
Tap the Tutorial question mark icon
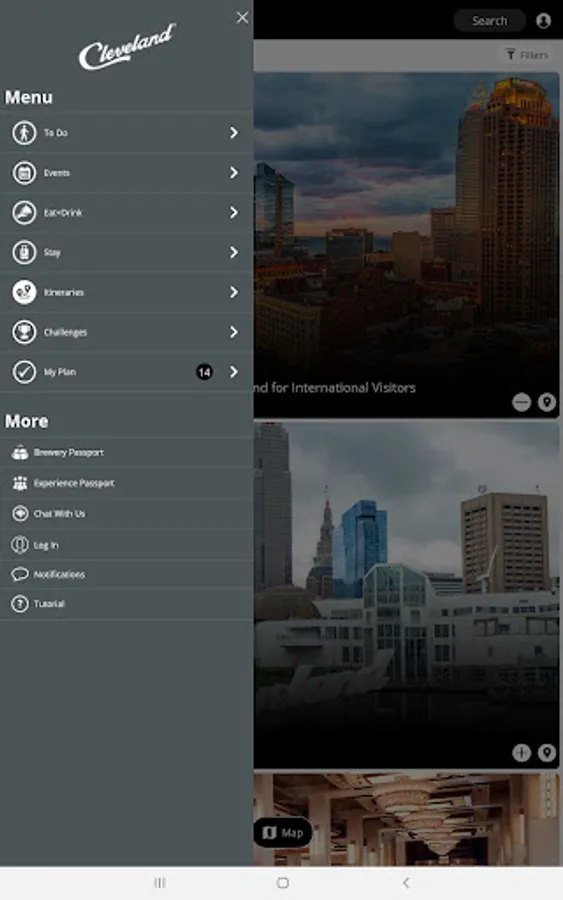(x=20, y=604)
